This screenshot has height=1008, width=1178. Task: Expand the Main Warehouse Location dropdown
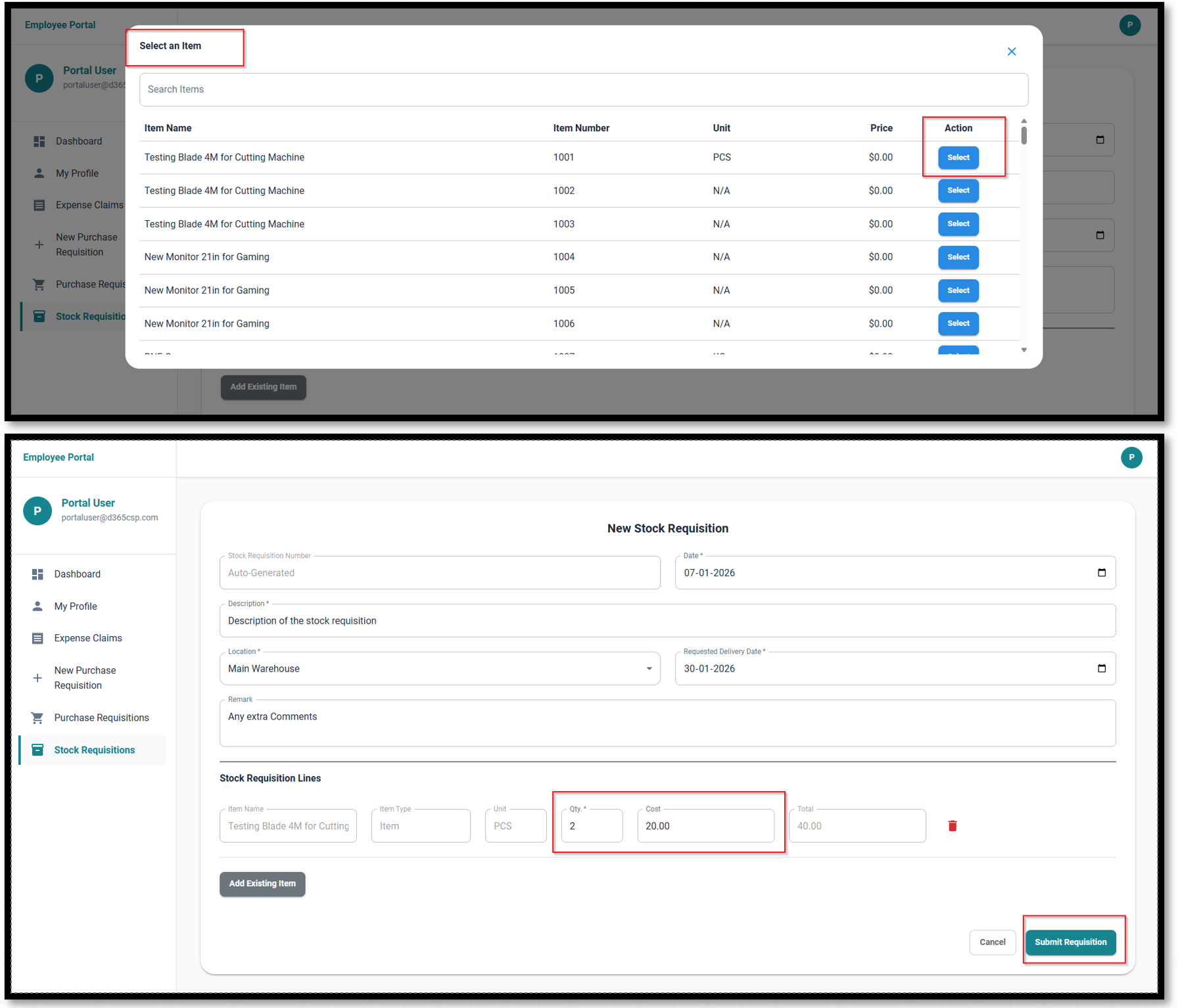pyautogui.click(x=648, y=669)
